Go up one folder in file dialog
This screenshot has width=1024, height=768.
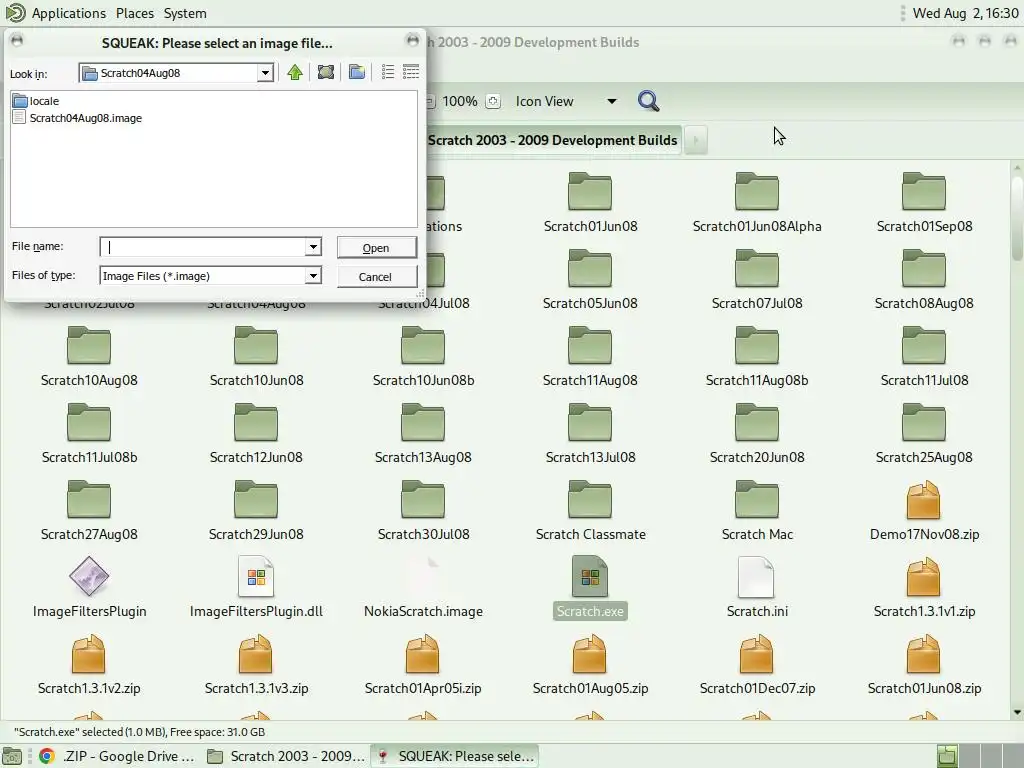point(295,72)
